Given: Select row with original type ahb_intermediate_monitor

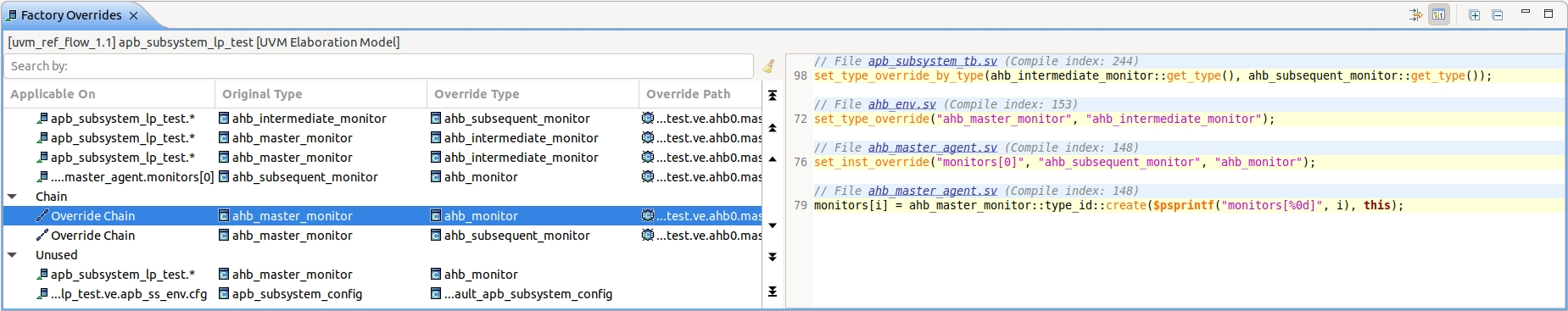Looking at the screenshot, I should tap(382, 119).
